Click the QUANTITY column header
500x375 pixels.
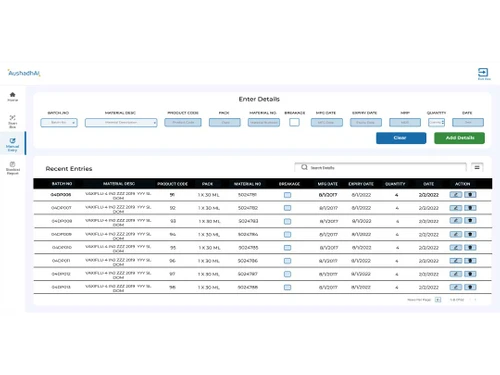coord(395,184)
